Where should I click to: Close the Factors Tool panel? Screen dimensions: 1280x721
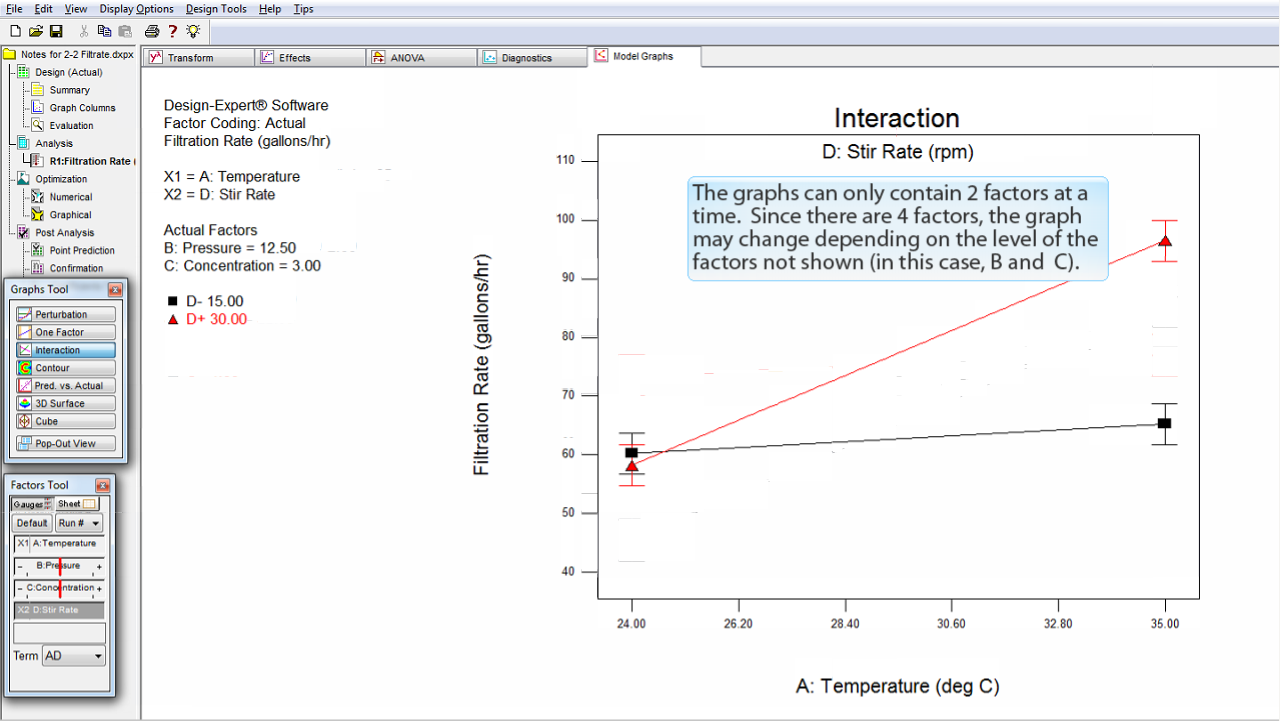(x=103, y=485)
